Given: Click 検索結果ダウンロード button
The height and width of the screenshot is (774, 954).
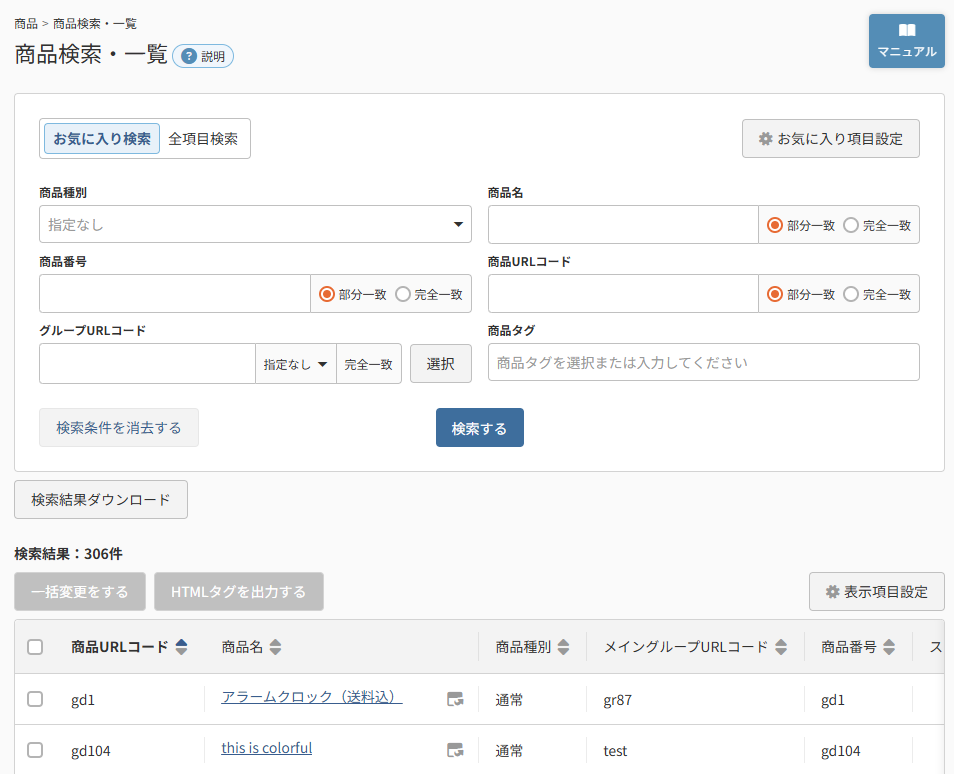Looking at the screenshot, I should point(101,500).
